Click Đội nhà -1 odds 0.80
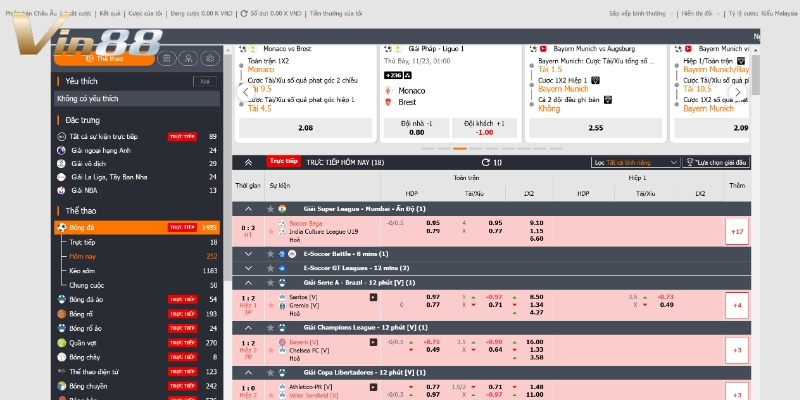The width and height of the screenshot is (800, 400). pyautogui.click(x=416, y=128)
